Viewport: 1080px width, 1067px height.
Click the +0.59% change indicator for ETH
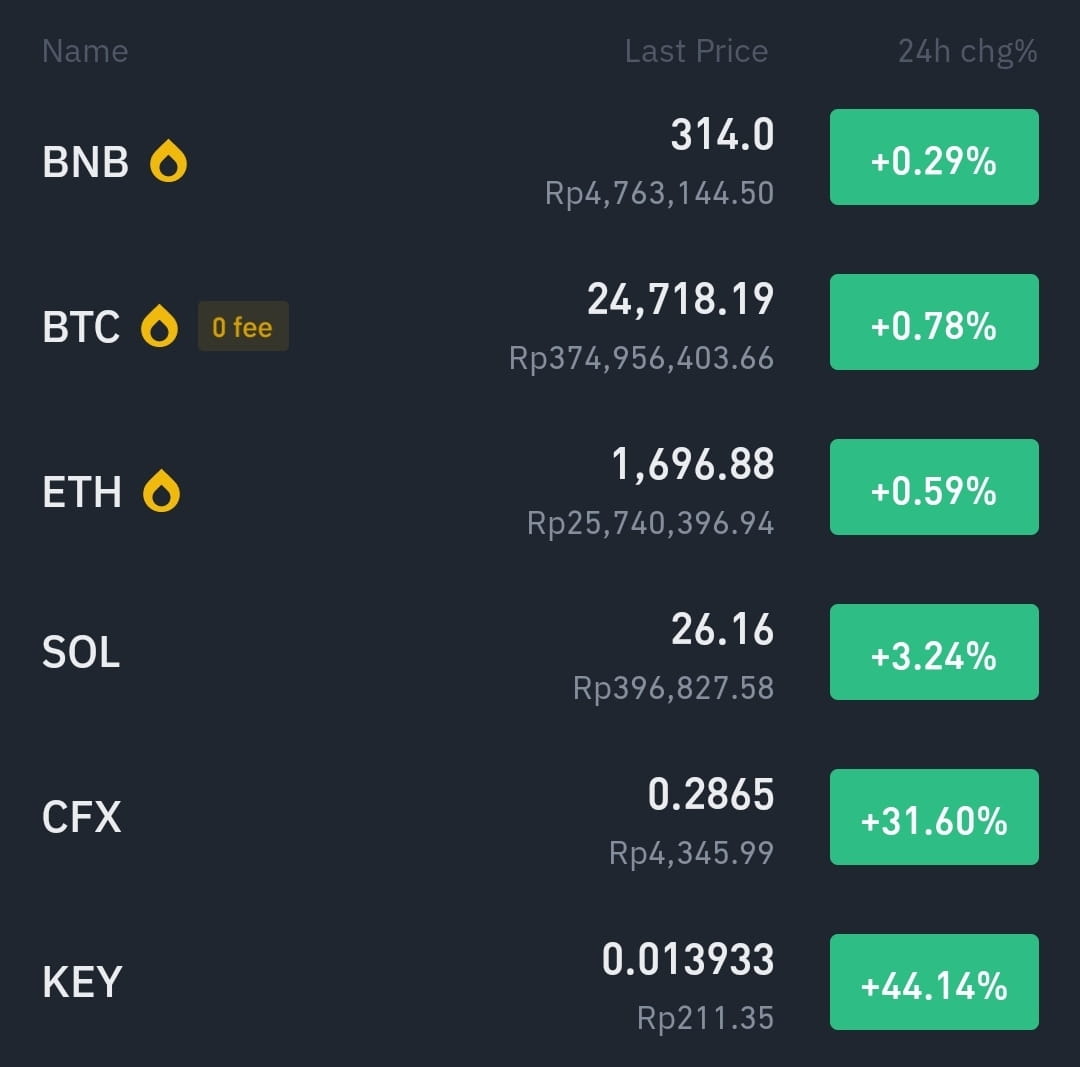point(933,487)
